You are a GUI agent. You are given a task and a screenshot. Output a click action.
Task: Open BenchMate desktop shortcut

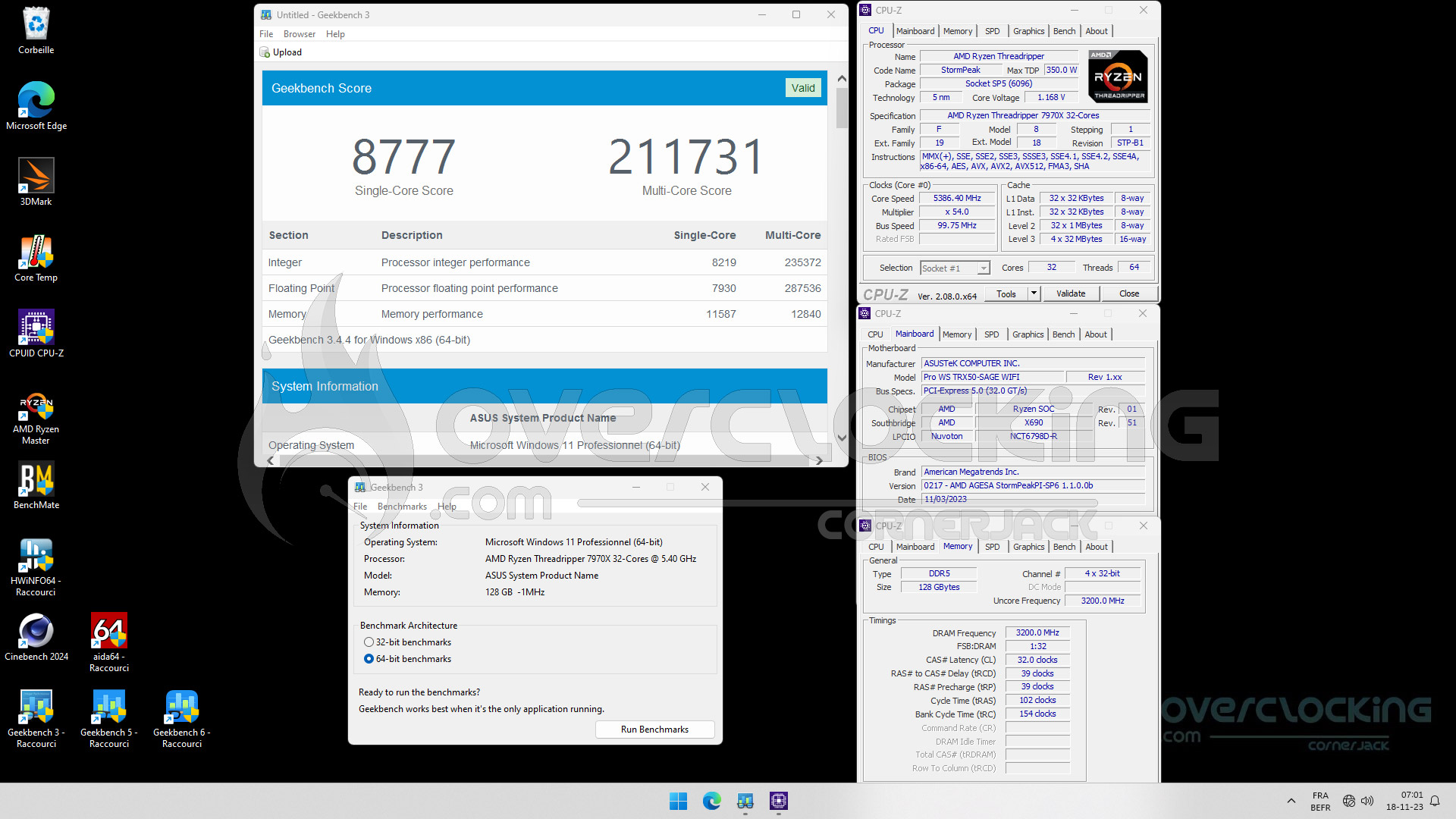[x=36, y=485]
